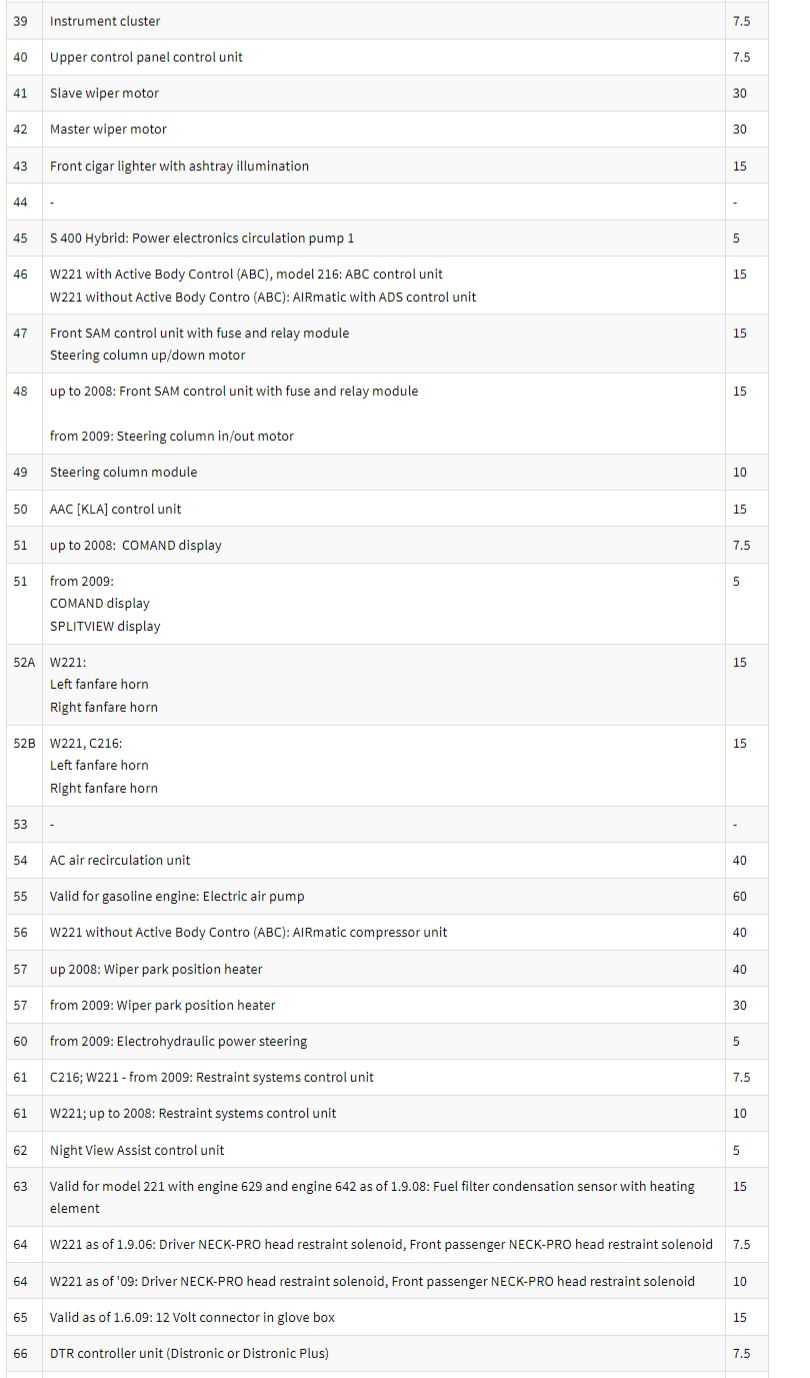Click Steering column module row
The height and width of the screenshot is (1378, 810).
tap(387, 473)
